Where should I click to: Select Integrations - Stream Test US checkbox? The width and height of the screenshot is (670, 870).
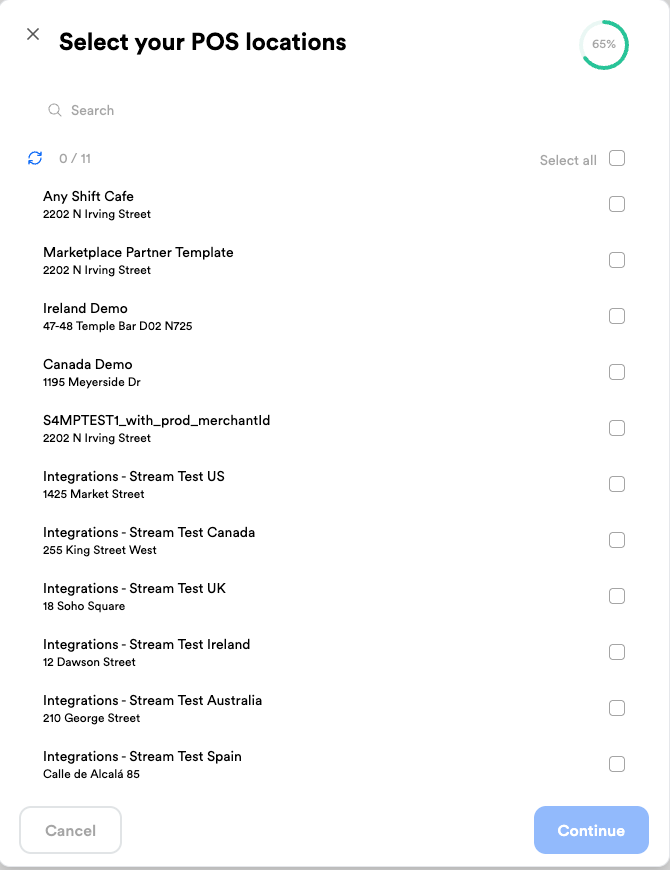pos(617,484)
